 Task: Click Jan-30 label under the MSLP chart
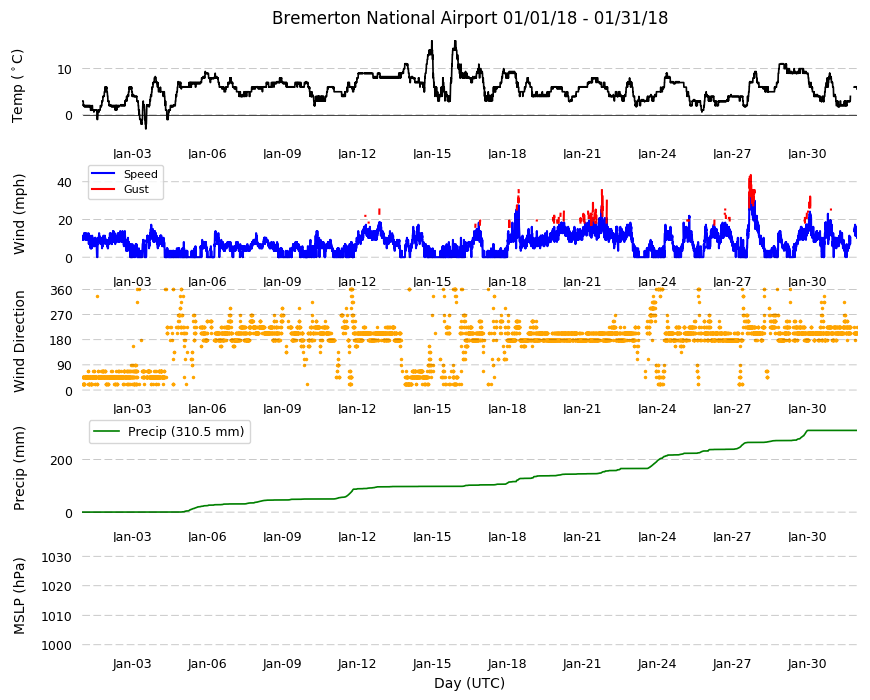[807, 664]
